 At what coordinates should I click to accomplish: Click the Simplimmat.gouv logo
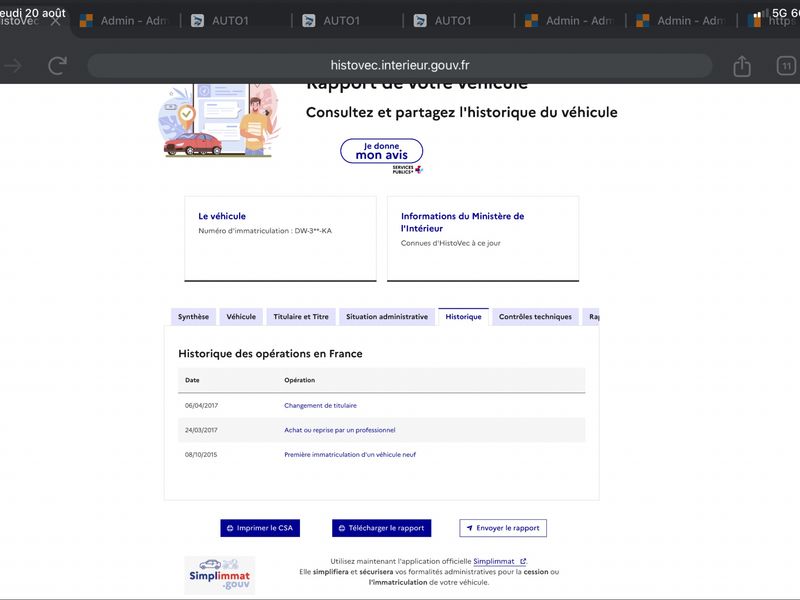pyautogui.click(x=219, y=576)
